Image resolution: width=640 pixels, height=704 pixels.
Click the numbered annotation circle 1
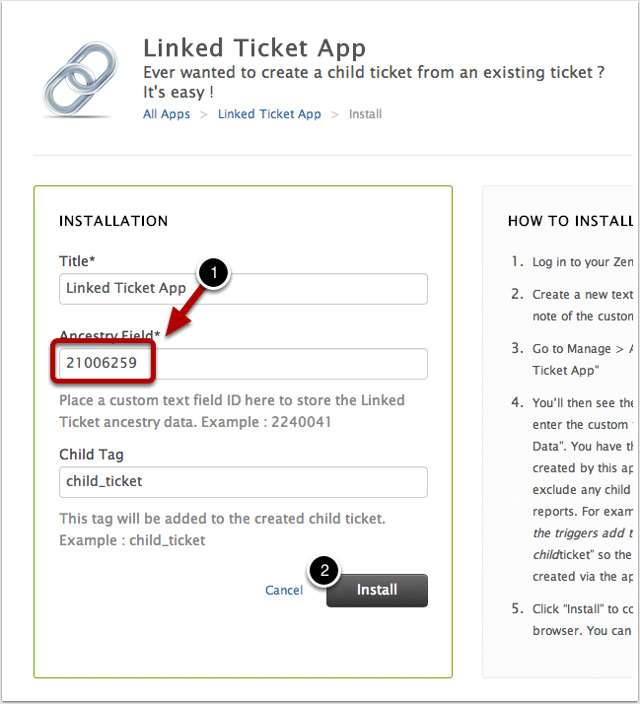tap(214, 273)
